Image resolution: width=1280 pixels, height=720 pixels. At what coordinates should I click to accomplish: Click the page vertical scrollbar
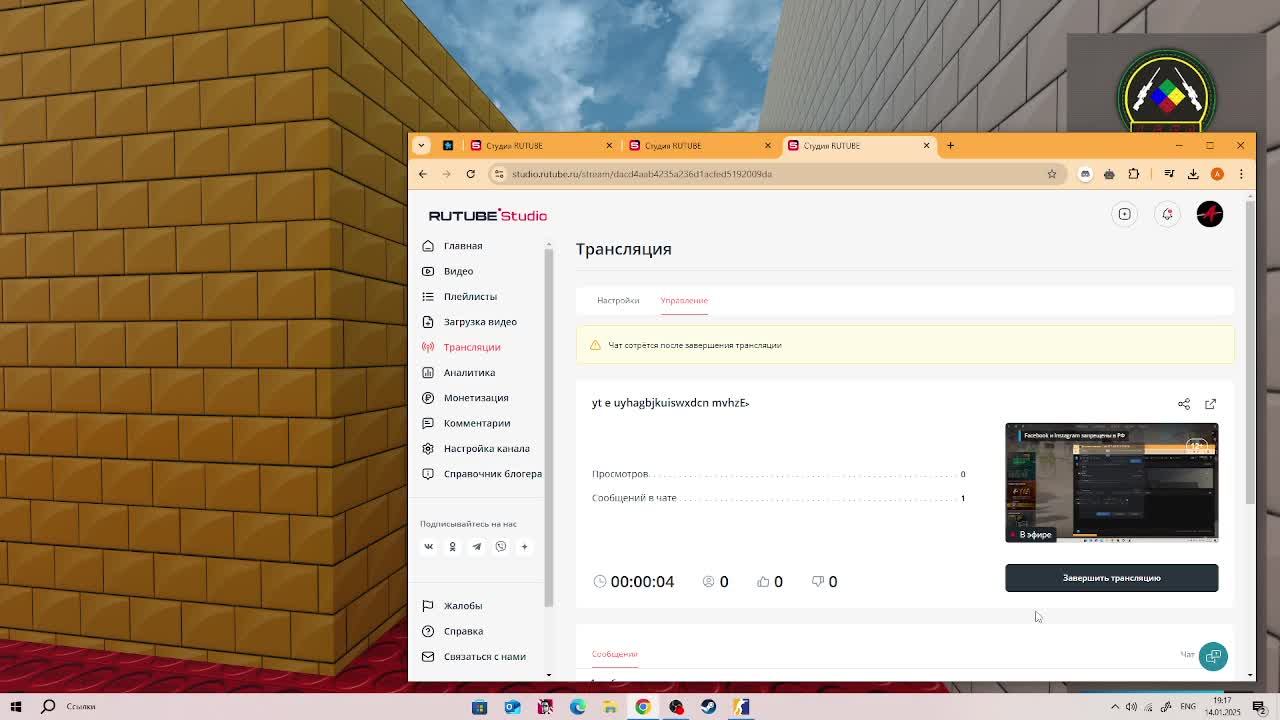1250,352
